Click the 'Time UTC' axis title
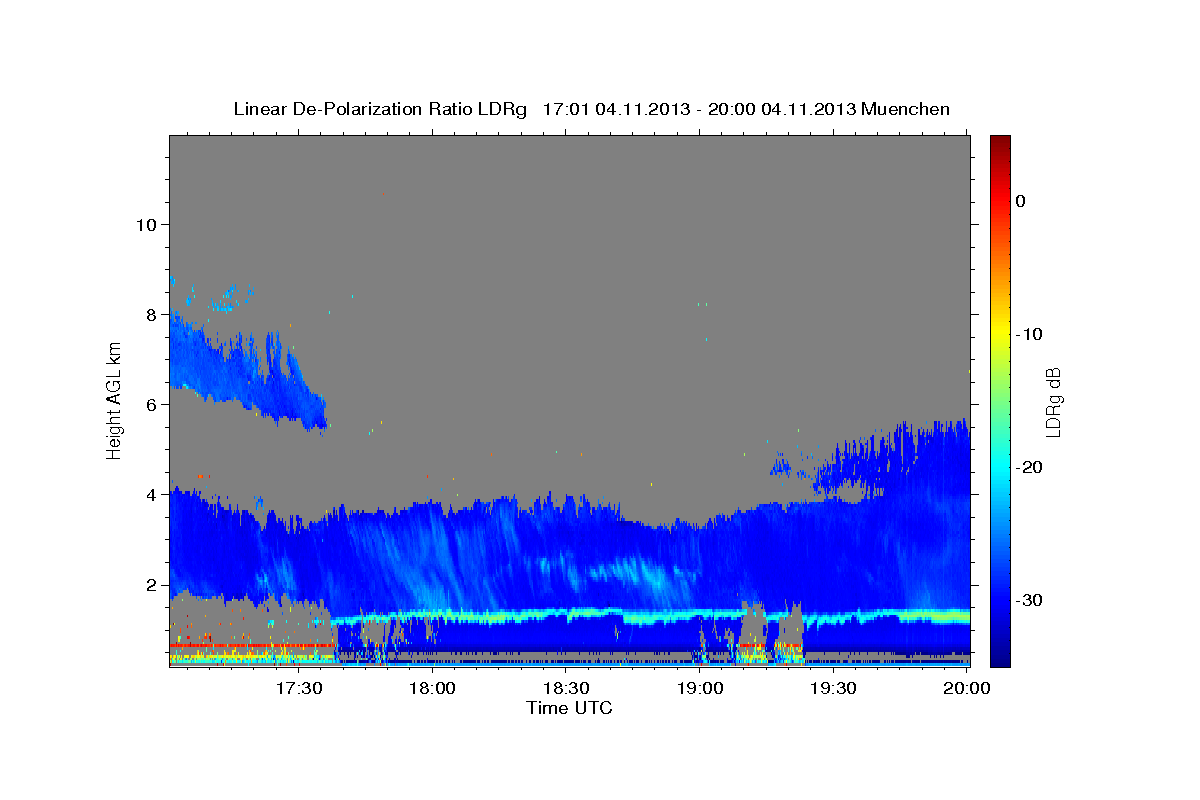This screenshot has width=1200, height=800. pyautogui.click(x=569, y=708)
